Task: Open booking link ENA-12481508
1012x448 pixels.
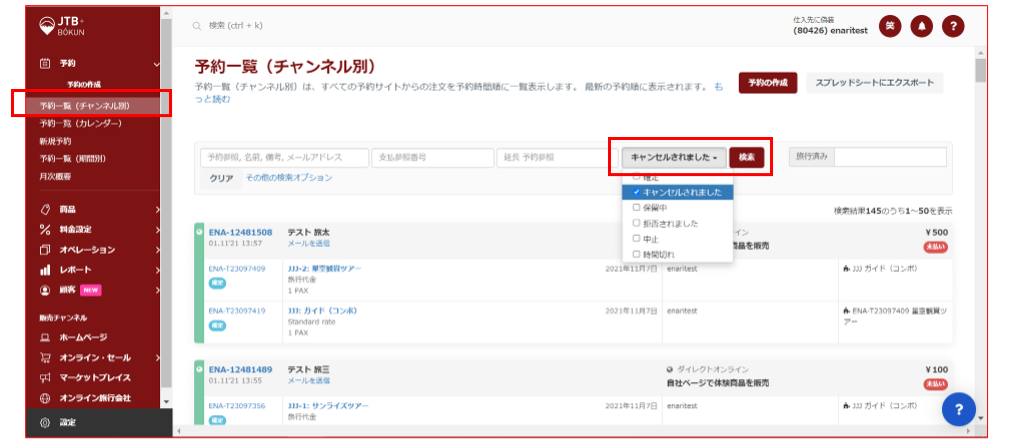Action: (x=240, y=232)
